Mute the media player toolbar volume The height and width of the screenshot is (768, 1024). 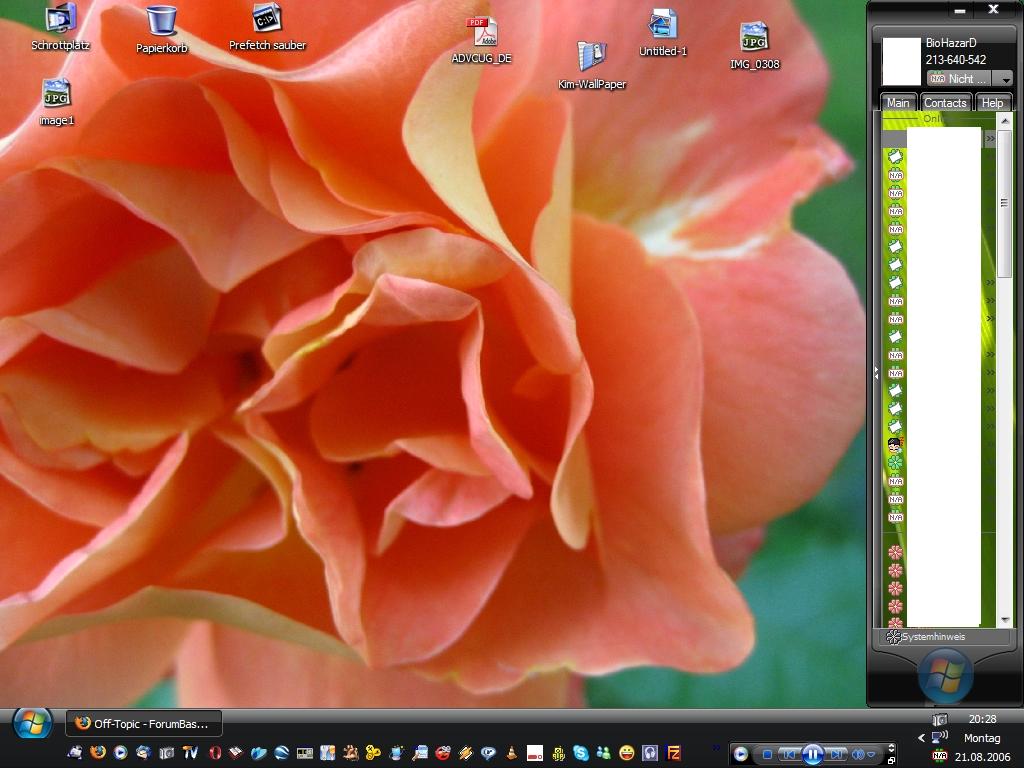[x=858, y=754]
